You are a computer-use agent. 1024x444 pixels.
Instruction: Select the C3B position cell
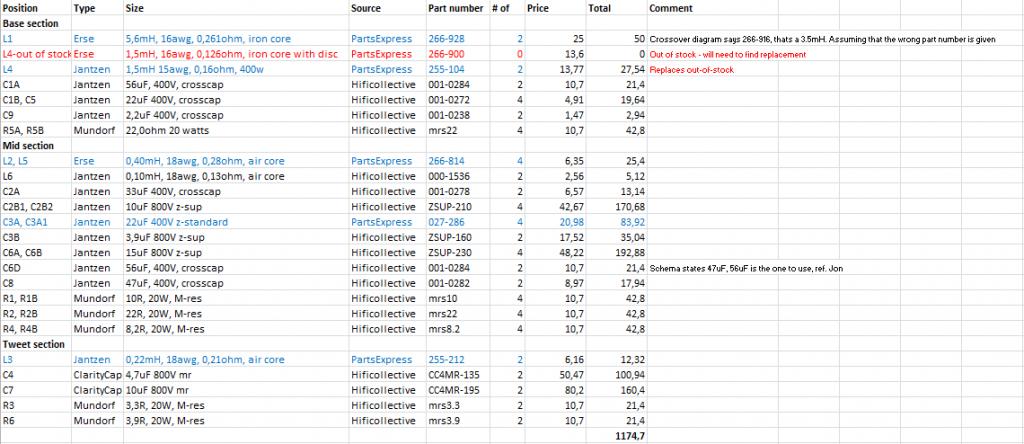point(36,237)
